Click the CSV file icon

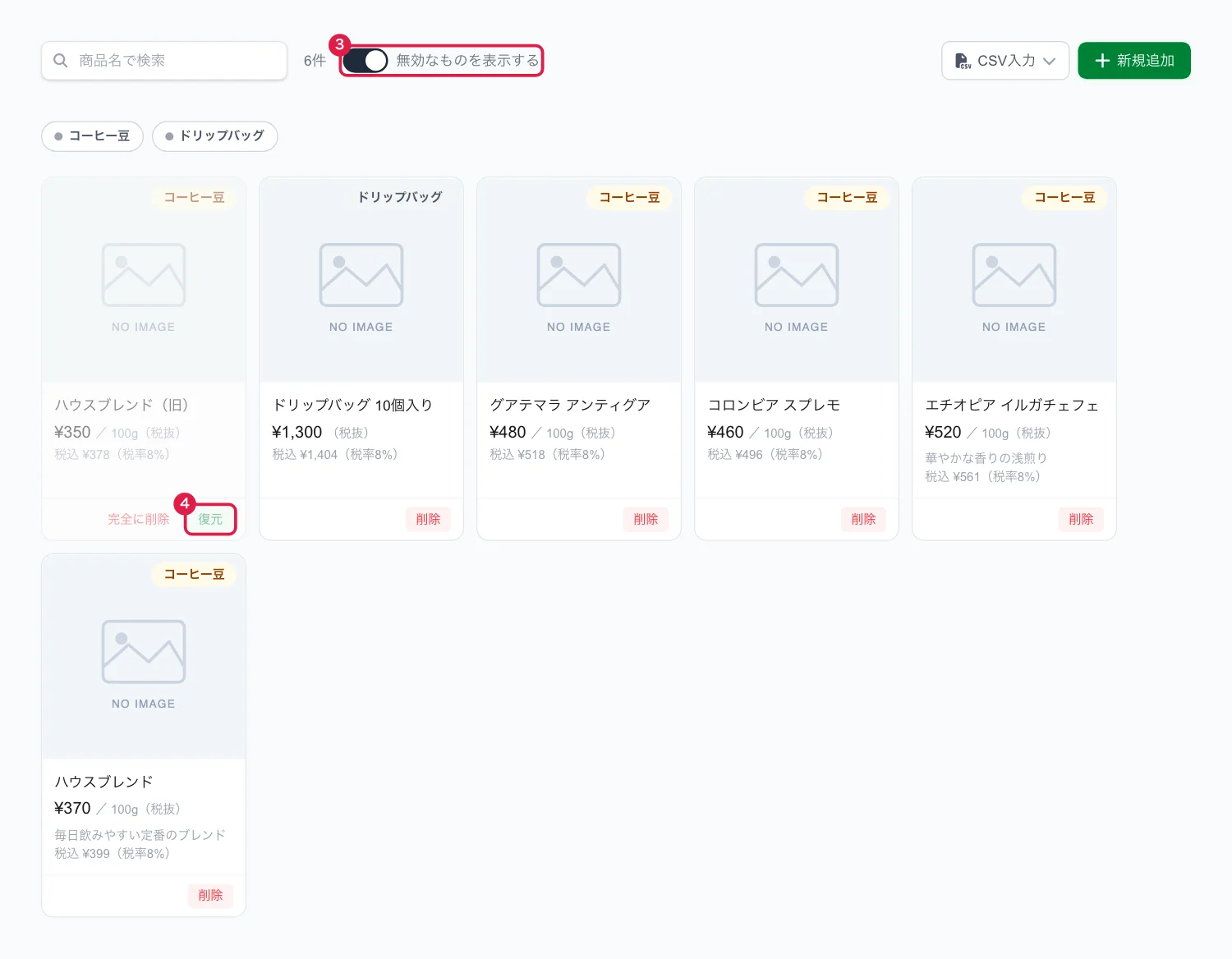963,61
